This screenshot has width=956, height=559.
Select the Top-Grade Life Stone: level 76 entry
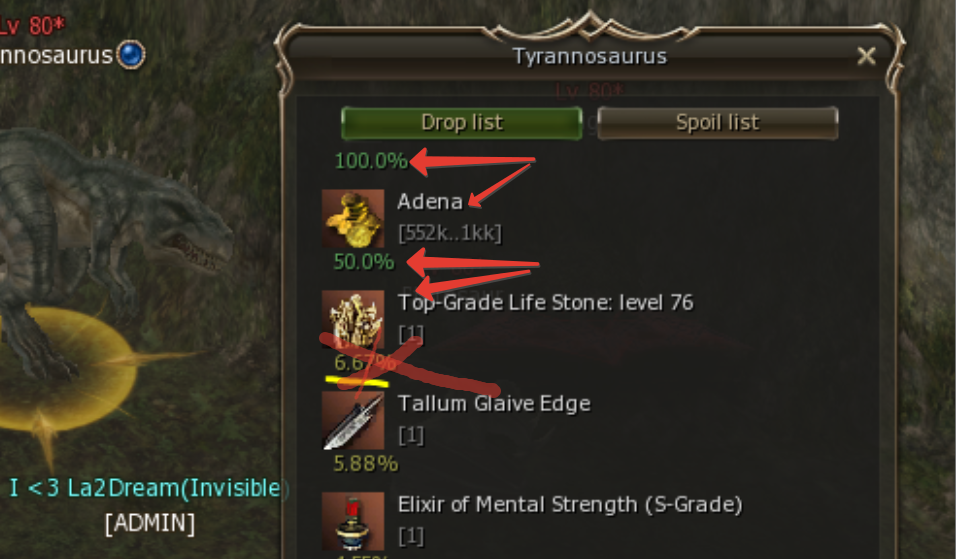click(545, 302)
